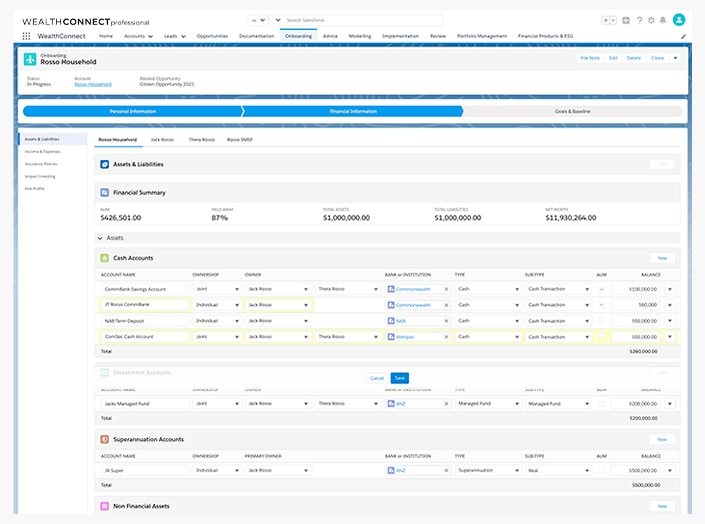Image resolution: width=705 pixels, height=524 pixels.
Task: Open Ownership dropdown for CommBank Savings Account
Action: point(217,289)
